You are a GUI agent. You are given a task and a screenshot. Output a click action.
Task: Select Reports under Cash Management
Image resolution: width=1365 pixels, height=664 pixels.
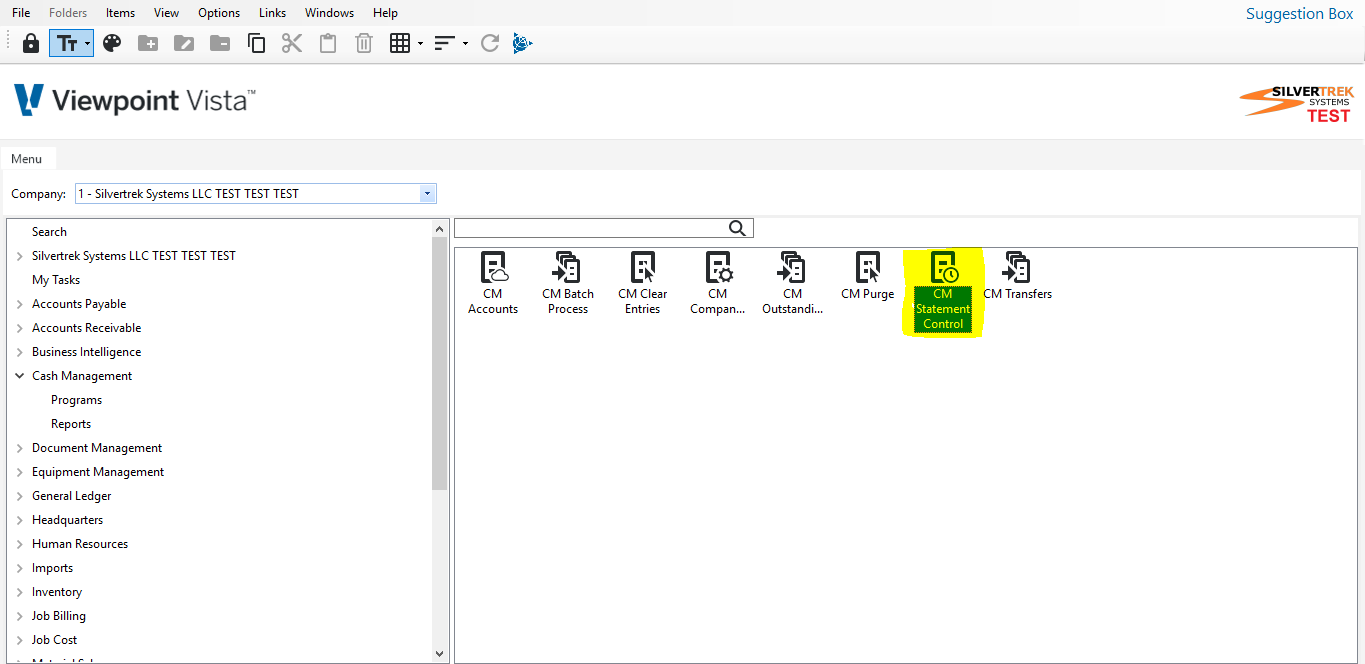(71, 424)
